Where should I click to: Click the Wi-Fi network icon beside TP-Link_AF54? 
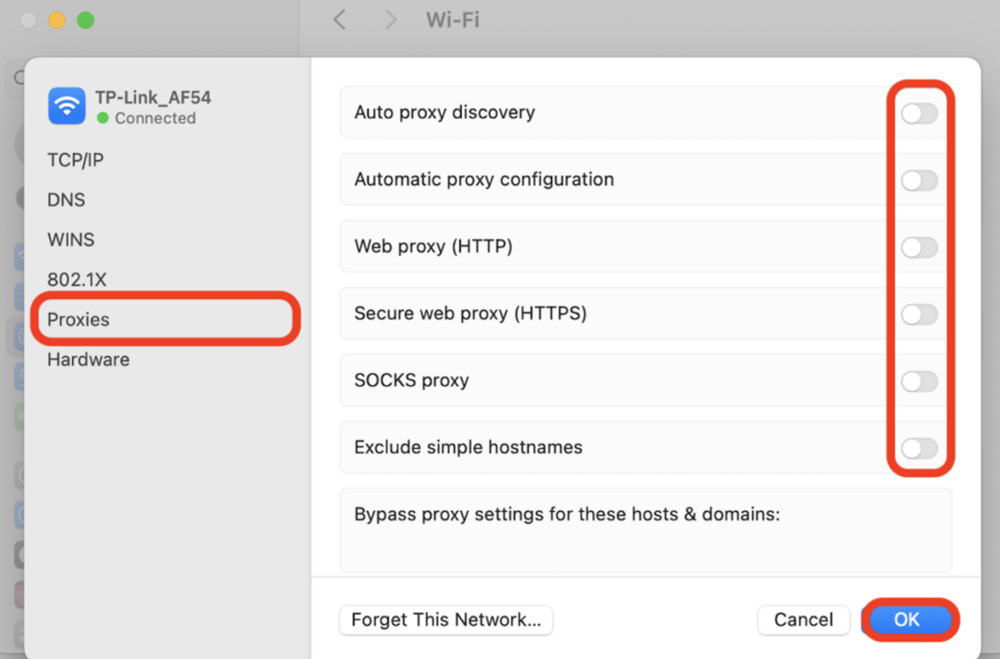(65, 106)
